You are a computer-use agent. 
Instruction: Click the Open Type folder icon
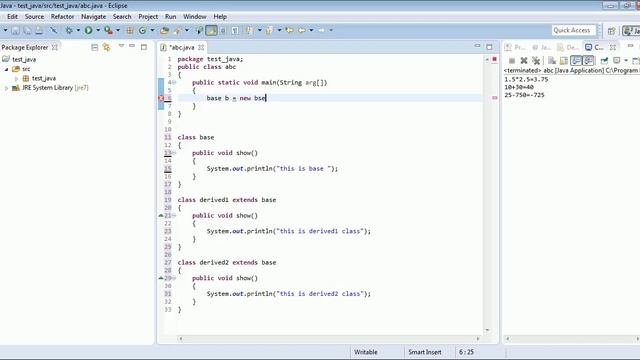164,31
